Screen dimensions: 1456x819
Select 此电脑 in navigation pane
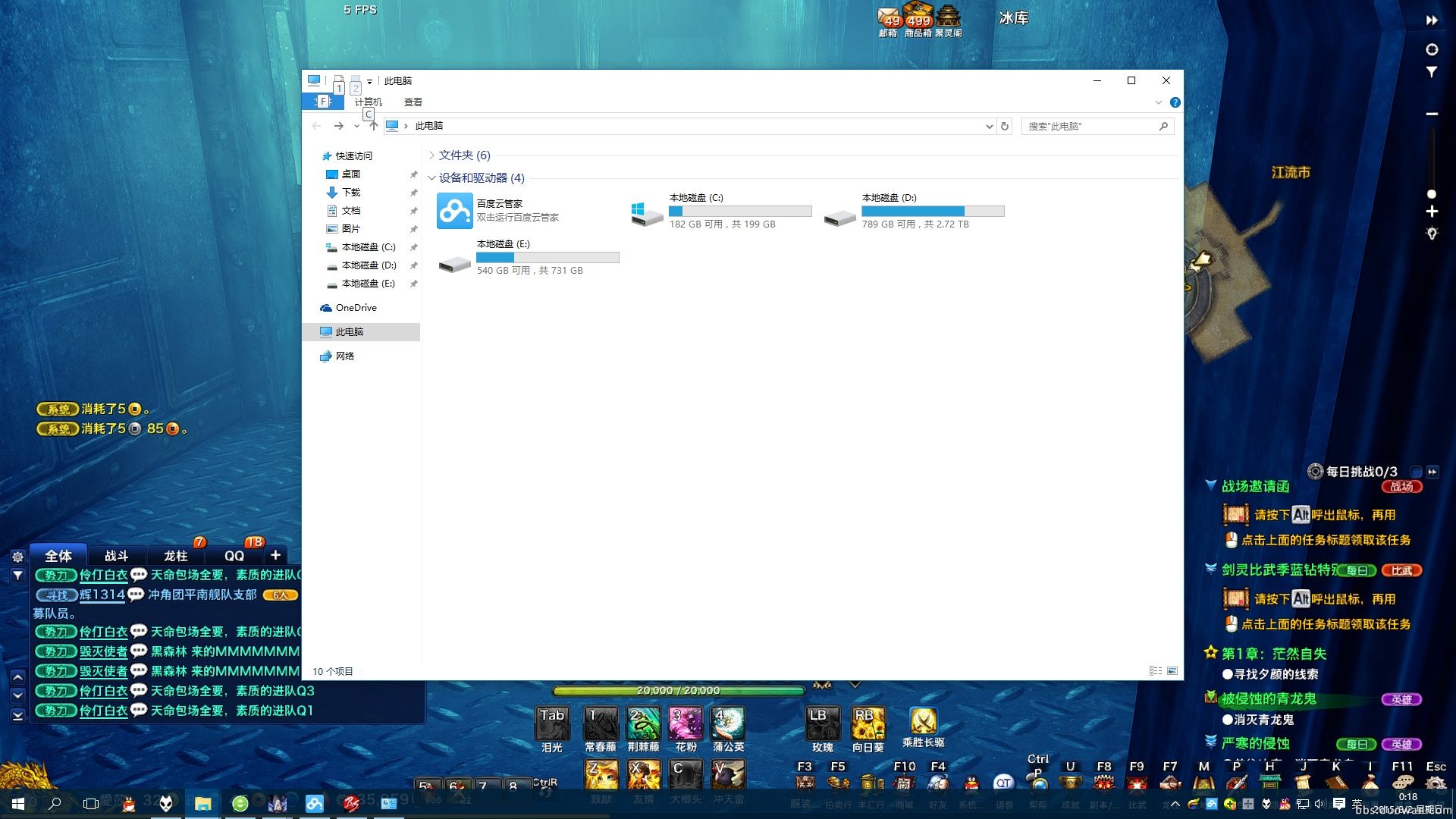(x=361, y=332)
